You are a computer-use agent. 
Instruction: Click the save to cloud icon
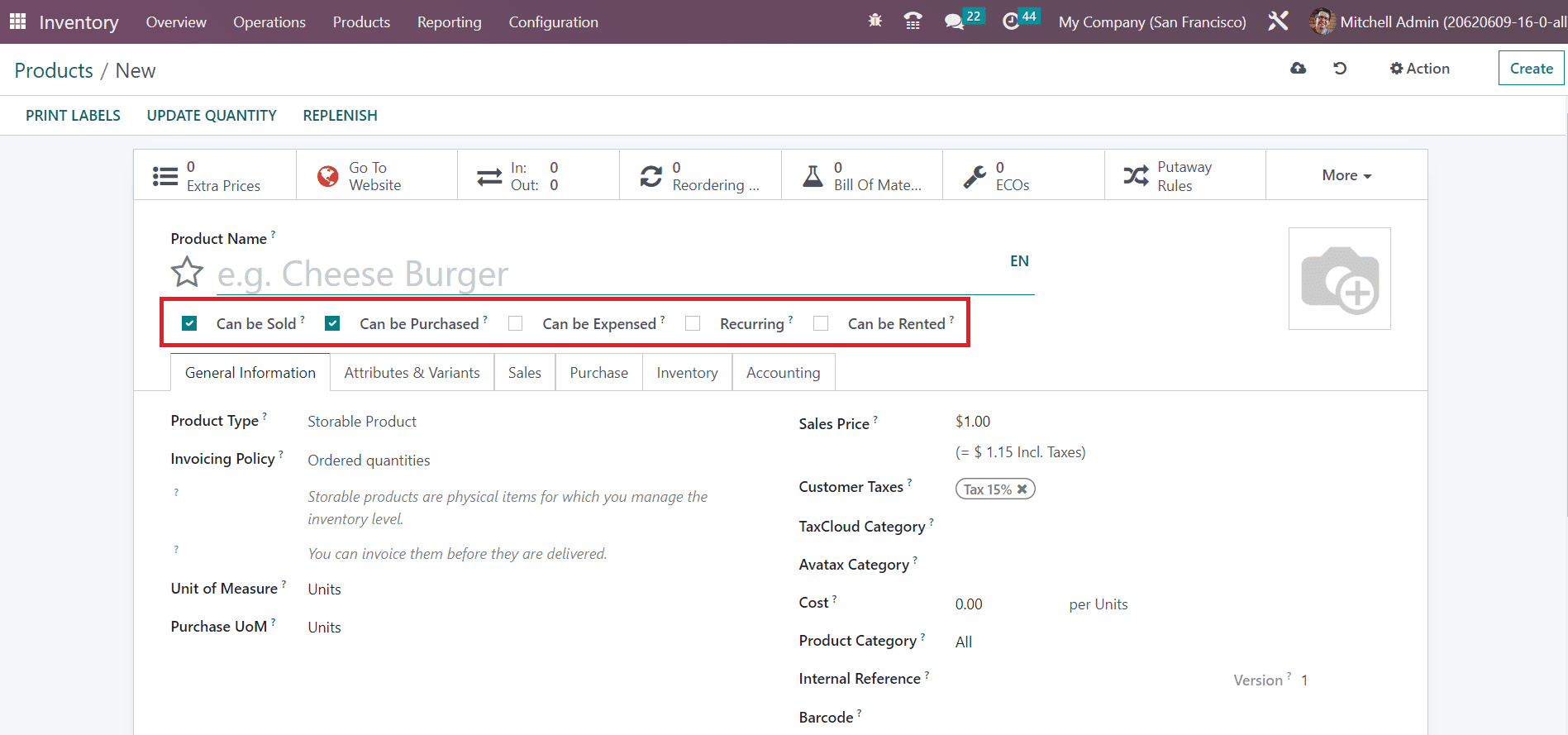(x=1298, y=69)
